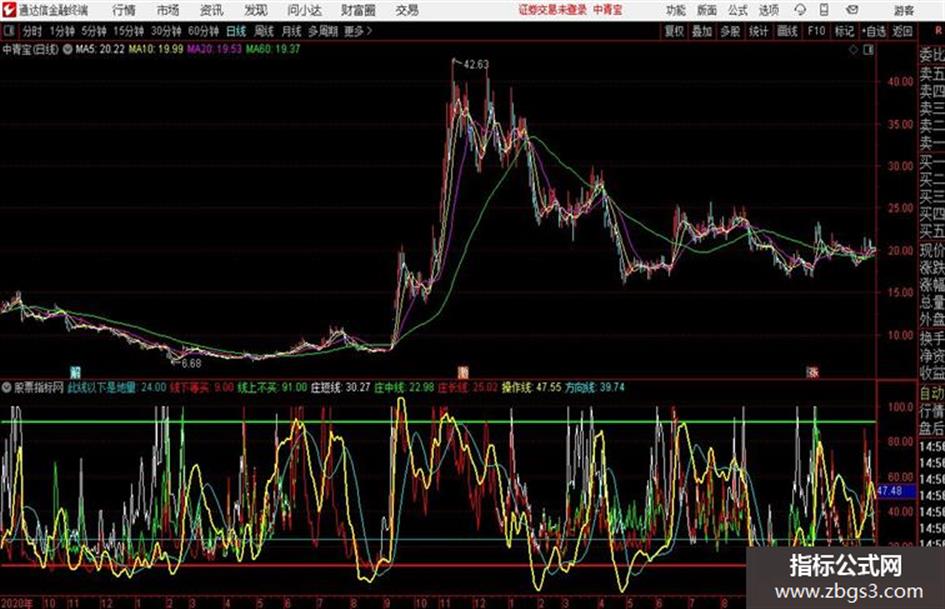
Task: Click the 多股 multi-stock button
Action: pos(730,31)
